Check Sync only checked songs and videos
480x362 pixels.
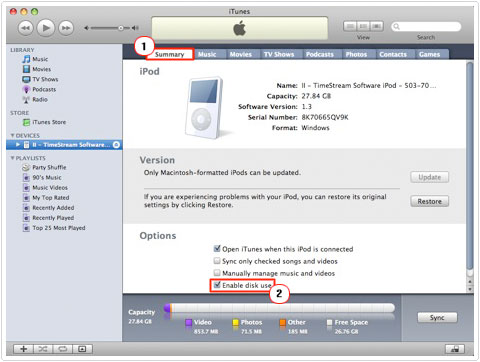coord(217,261)
